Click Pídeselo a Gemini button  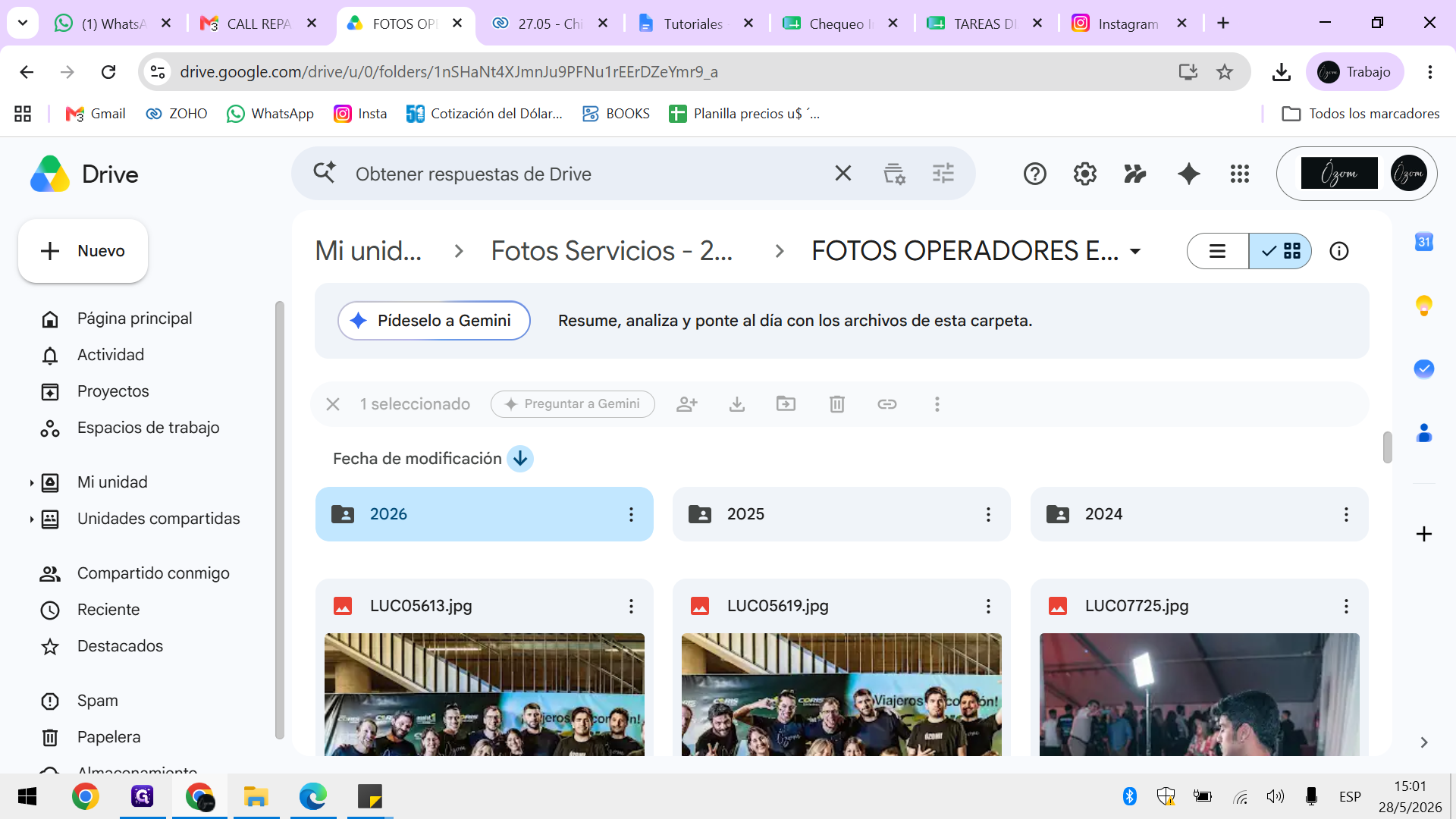coord(434,321)
